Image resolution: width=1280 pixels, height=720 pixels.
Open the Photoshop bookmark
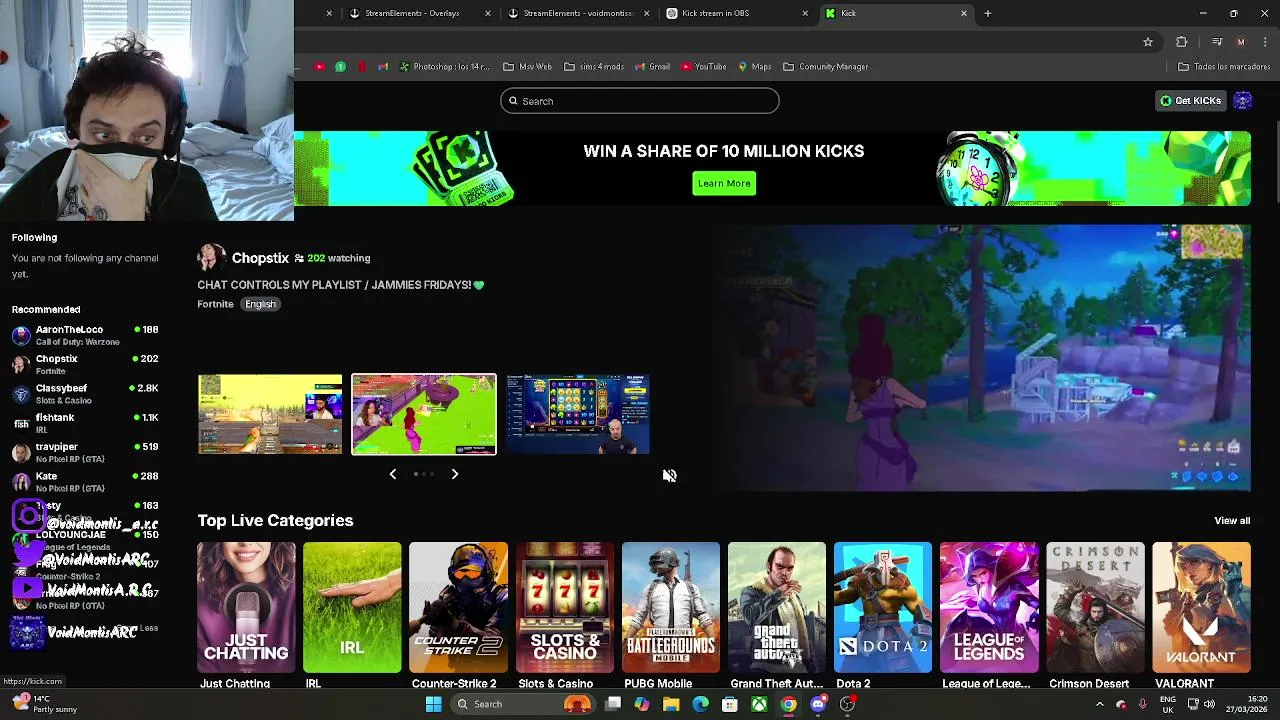point(444,67)
